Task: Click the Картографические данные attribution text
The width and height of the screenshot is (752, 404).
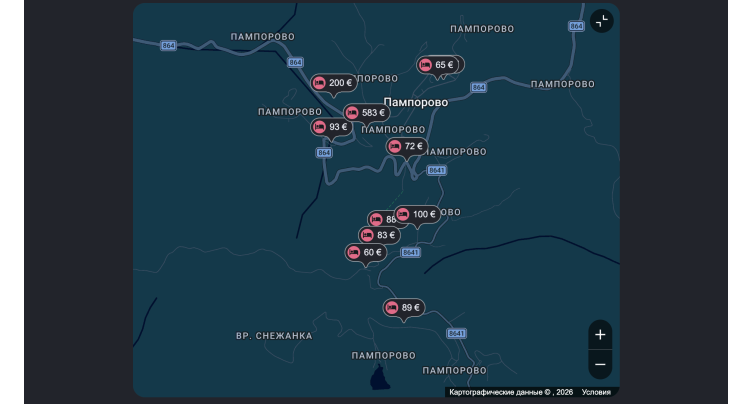Action: tap(511, 392)
